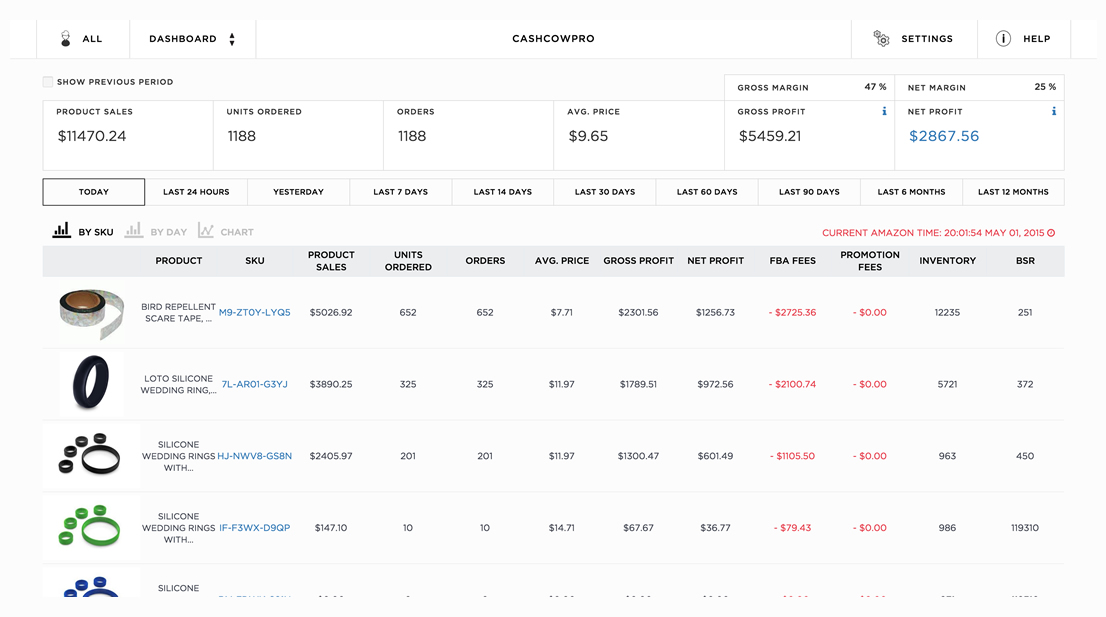Click the $11470.24 product sales value
Screen dimensions: 1106x617
click(x=92, y=136)
